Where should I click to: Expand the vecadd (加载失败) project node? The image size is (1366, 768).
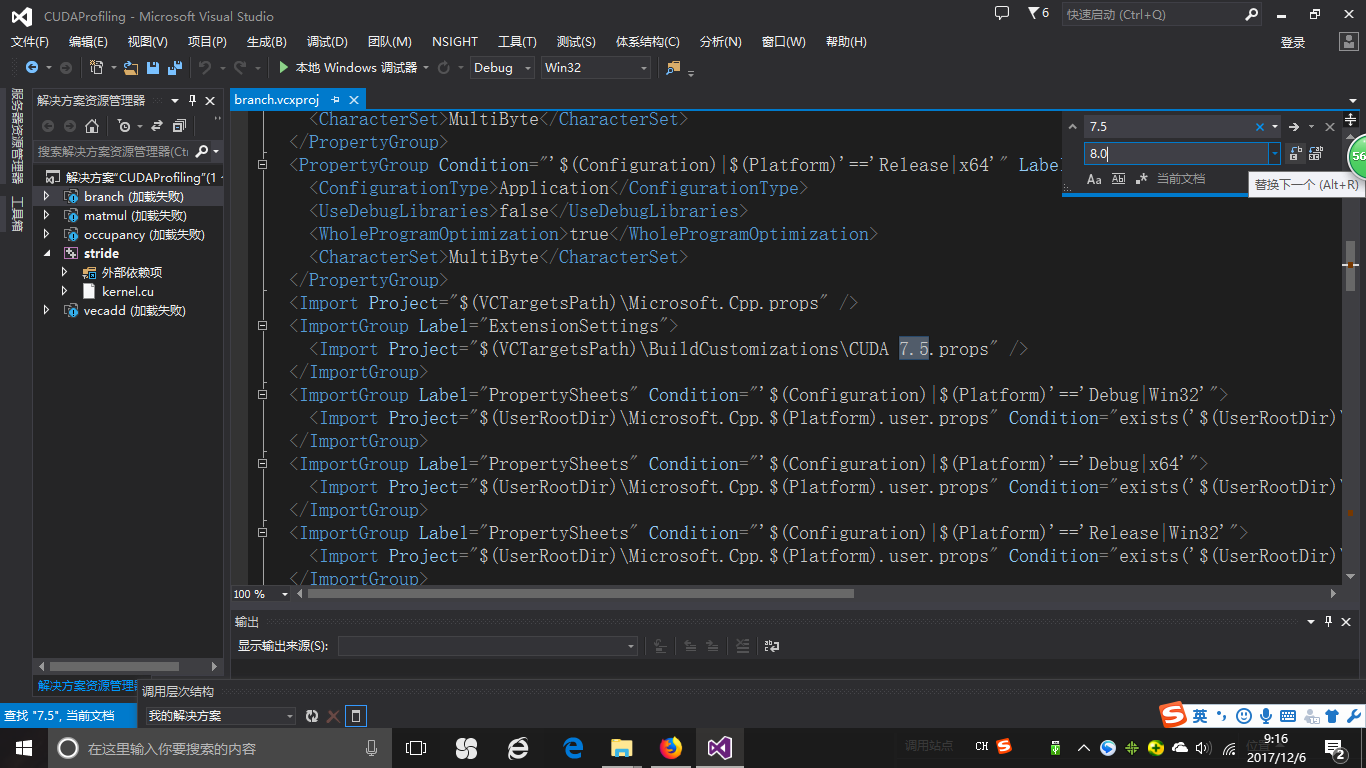pos(46,311)
